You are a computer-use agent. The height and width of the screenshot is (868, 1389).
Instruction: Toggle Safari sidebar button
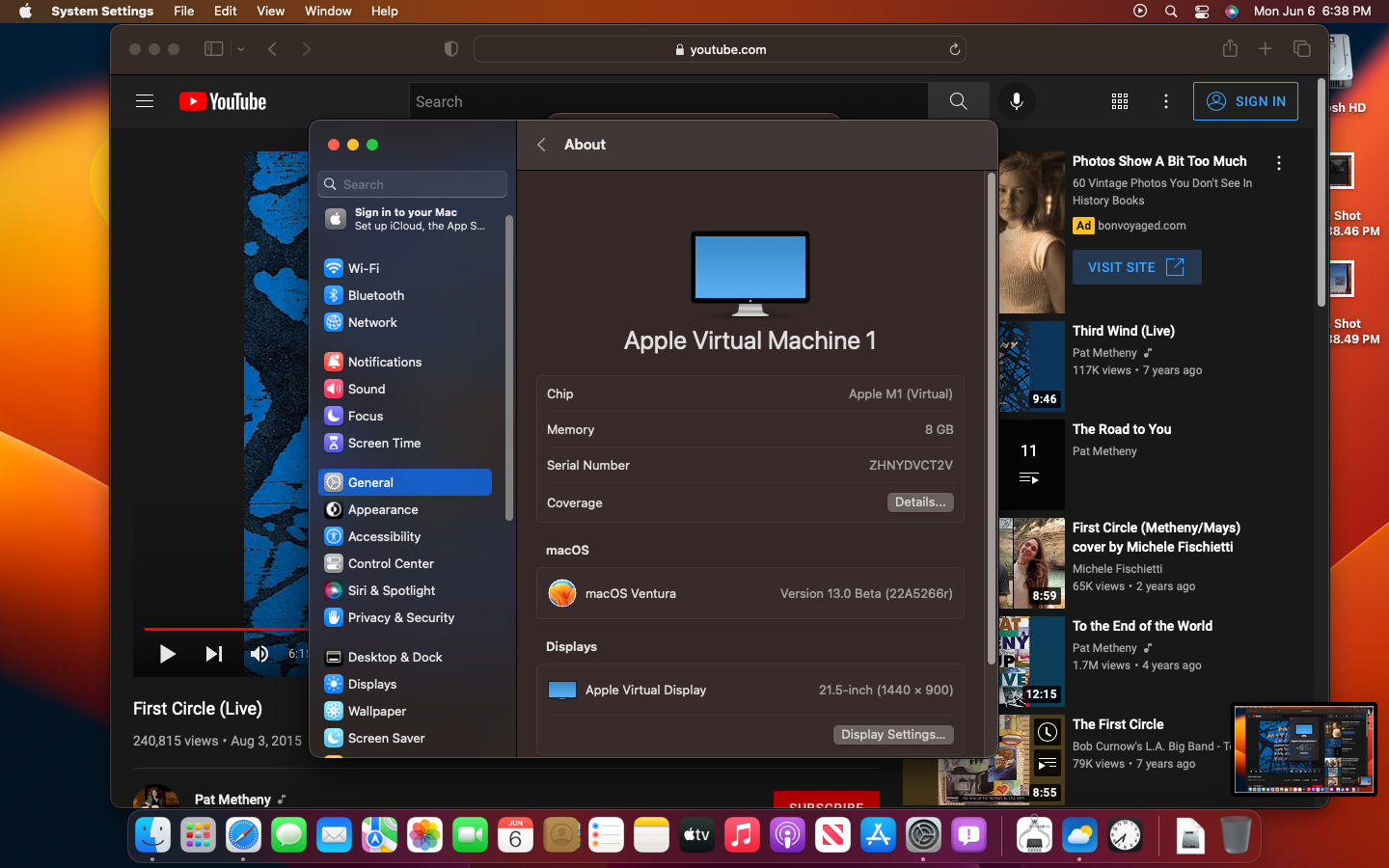pyautogui.click(x=213, y=48)
